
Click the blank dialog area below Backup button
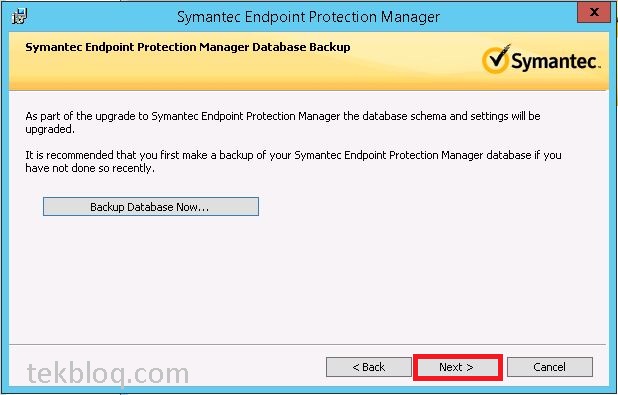pyautogui.click(x=309, y=280)
